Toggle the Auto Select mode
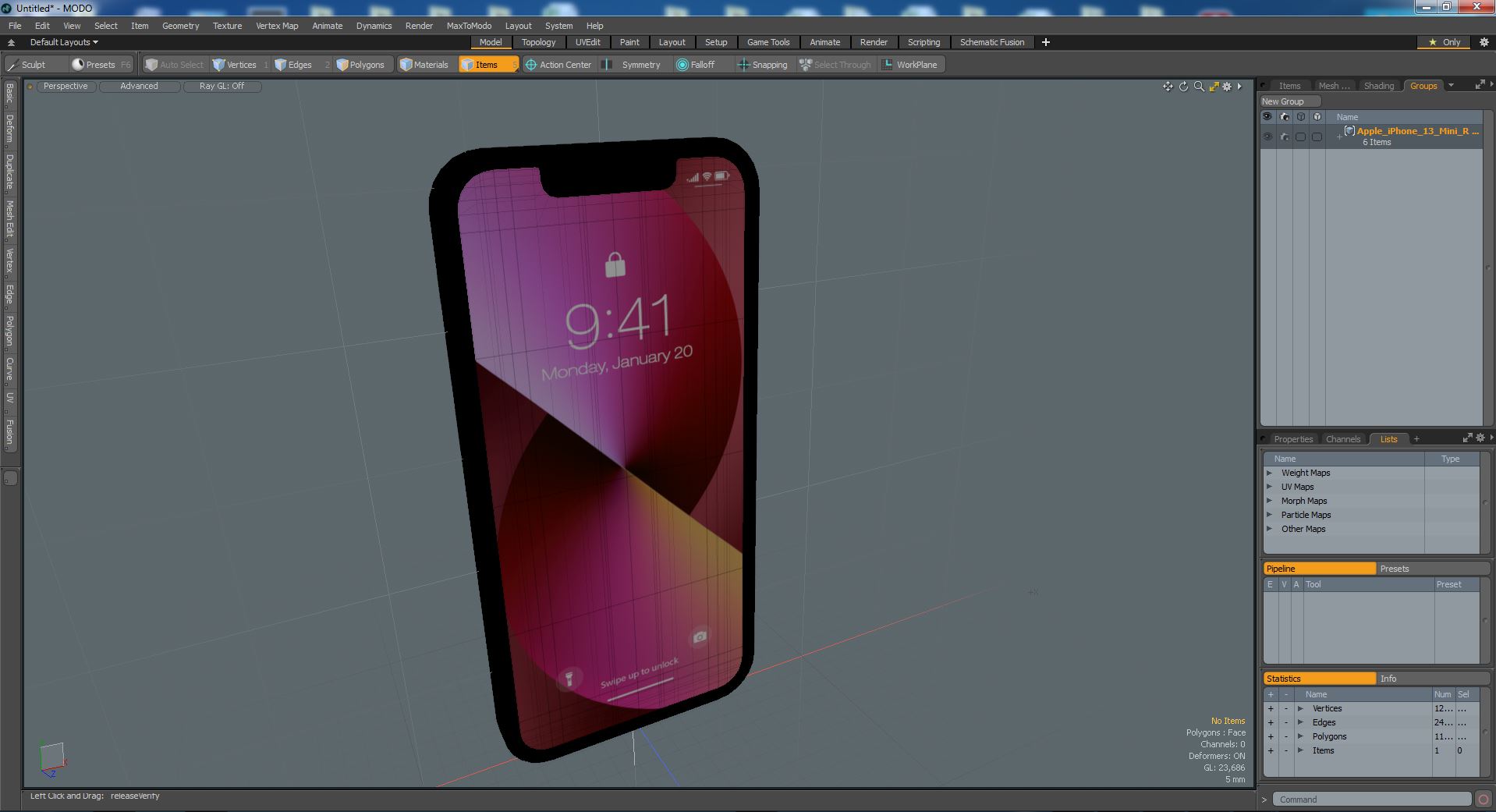1496x812 pixels. pos(175,65)
